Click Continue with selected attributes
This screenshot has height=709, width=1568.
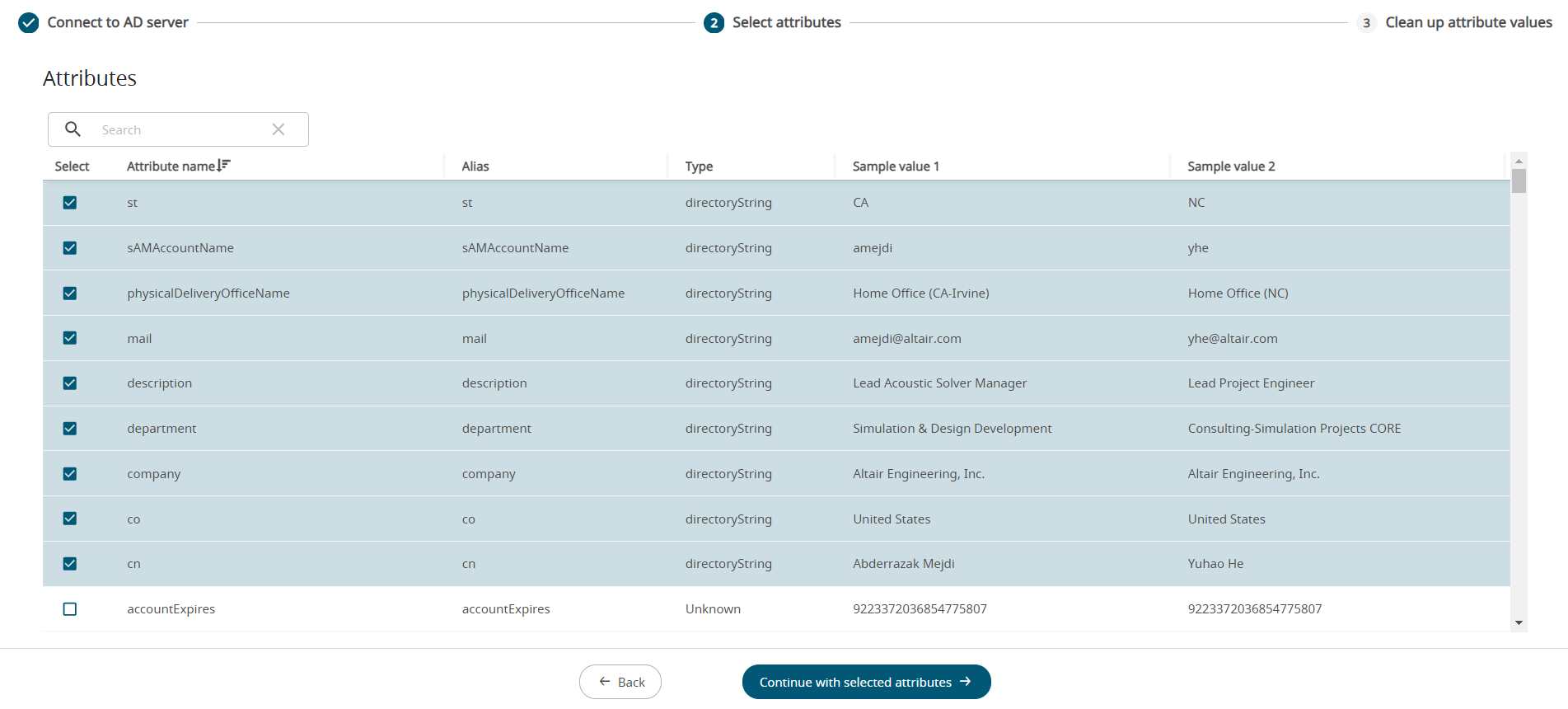pos(866,682)
